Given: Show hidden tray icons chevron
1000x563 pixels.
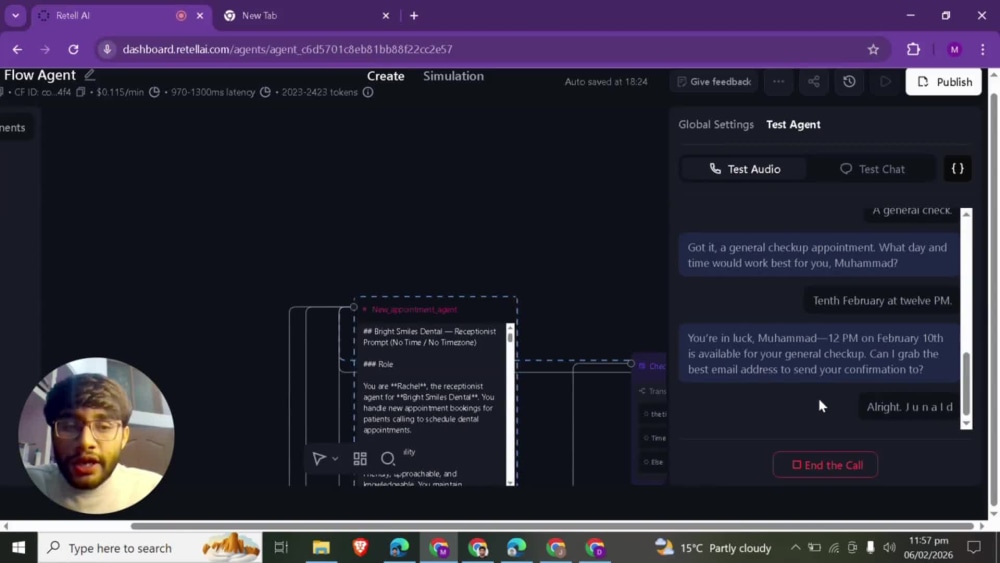Looking at the screenshot, I should pos(795,548).
